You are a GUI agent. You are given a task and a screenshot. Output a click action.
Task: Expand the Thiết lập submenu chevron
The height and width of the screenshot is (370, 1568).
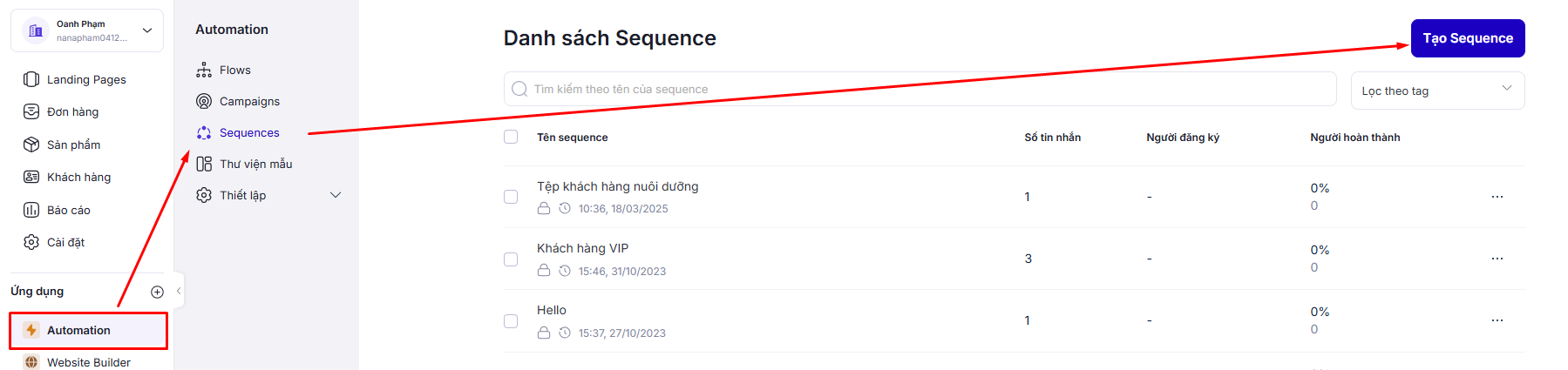coord(336,195)
